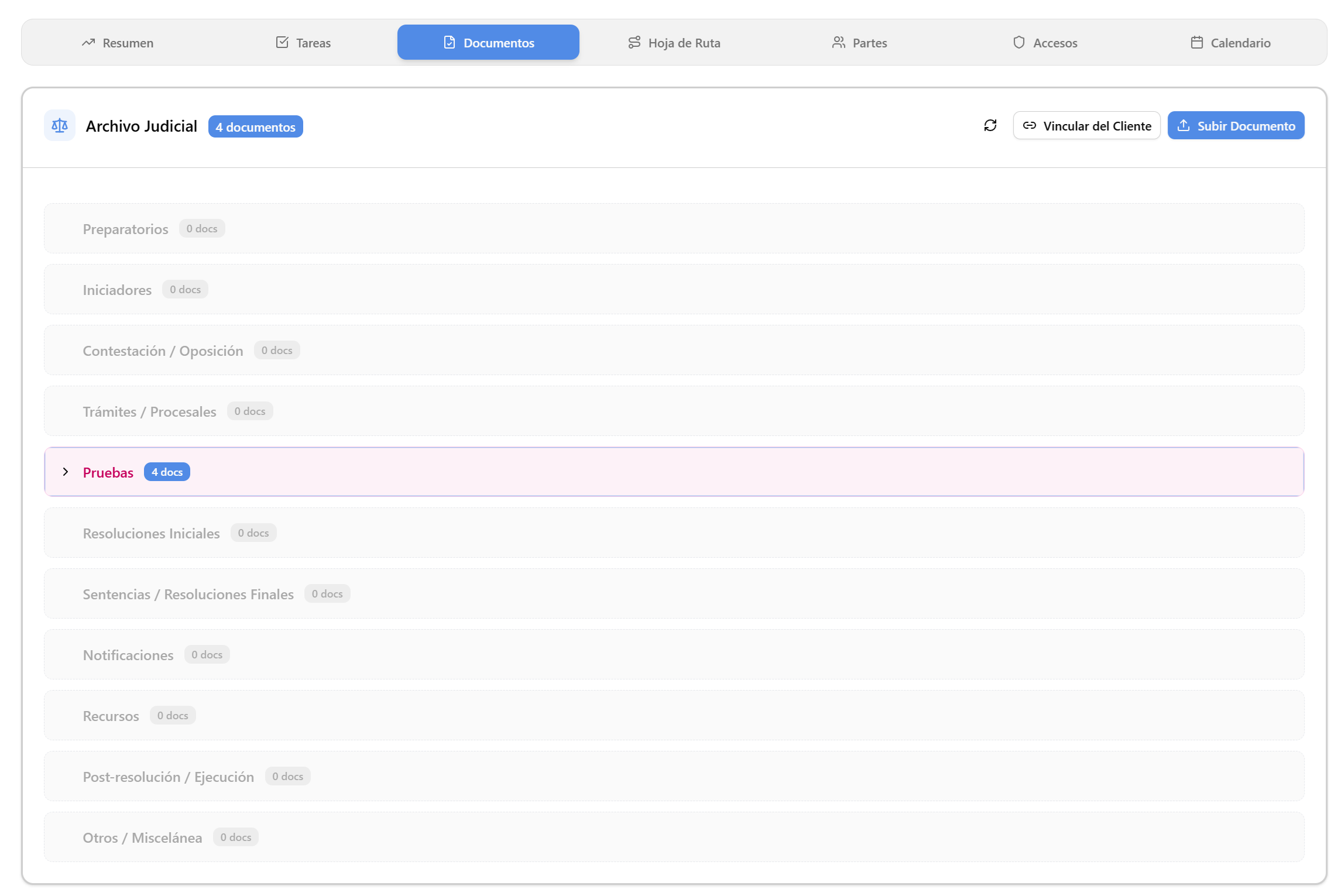Viewport: 1338px width, 896px height.
Task: Click the 4 docs badge on Pruebas
Action: (x=167, y=471)
